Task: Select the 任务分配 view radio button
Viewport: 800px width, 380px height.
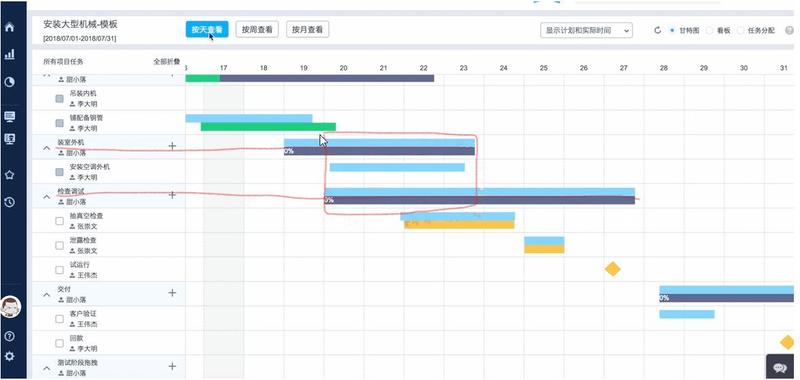Action: coord(741,31)
